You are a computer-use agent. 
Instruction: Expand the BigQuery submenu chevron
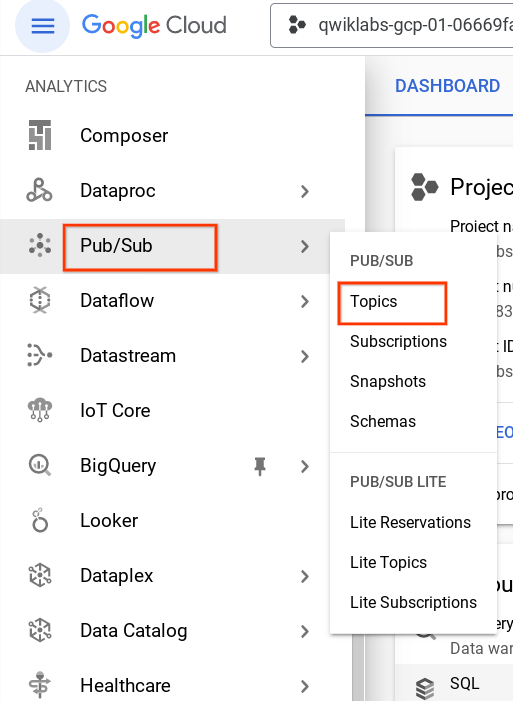click(x=305, y=466)
